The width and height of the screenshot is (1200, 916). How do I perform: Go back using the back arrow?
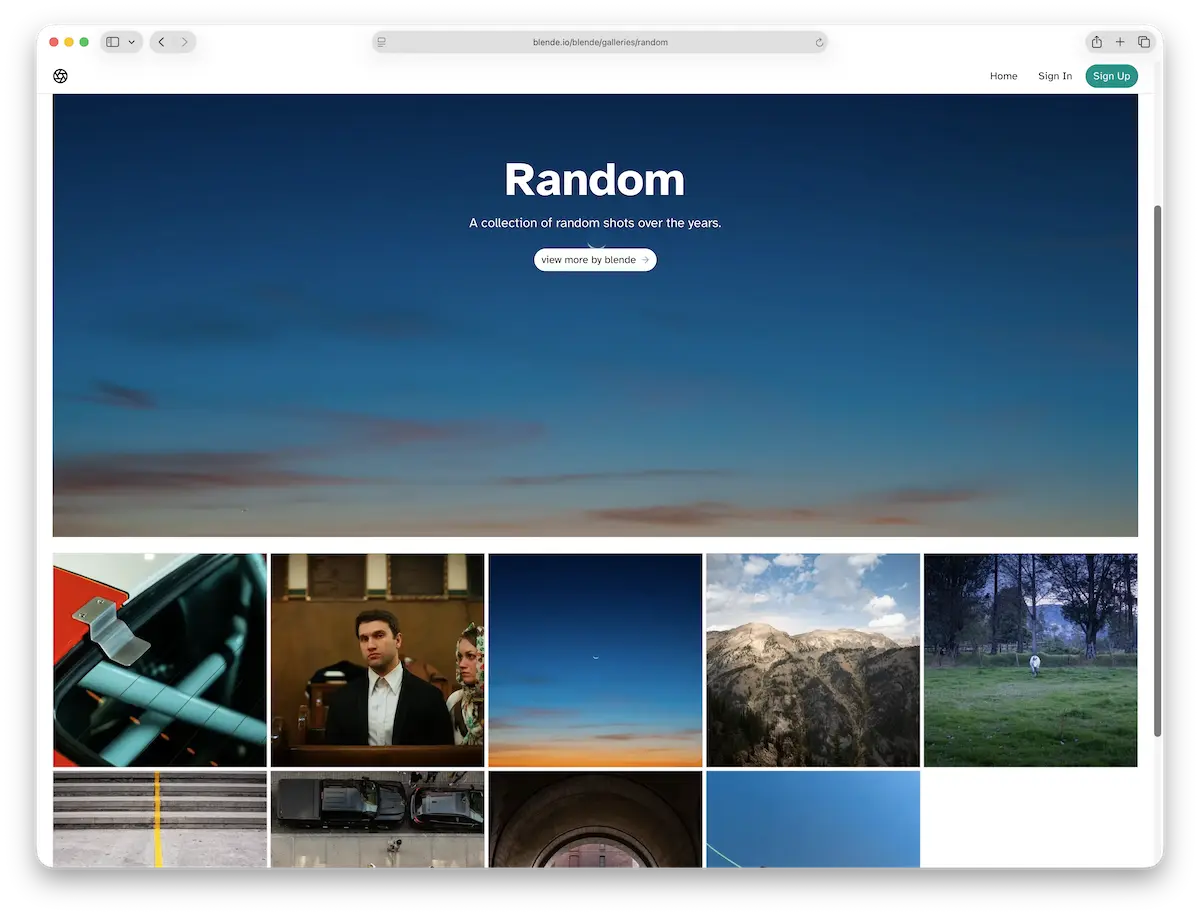click(x=160, y=42)
